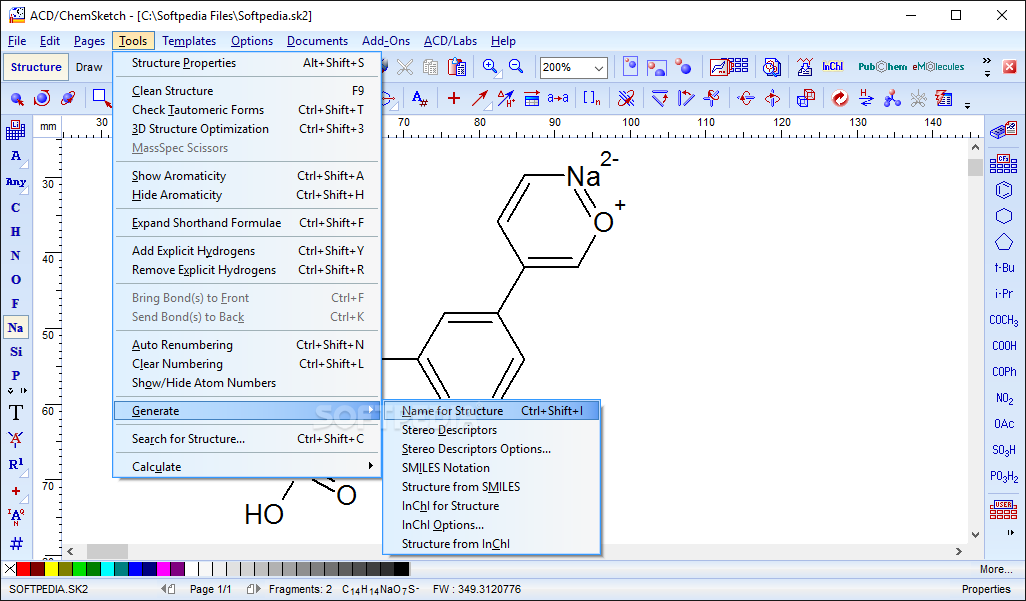
Task: Select the Sodium (Na) atom tool
Action: [x=16, y=327]
